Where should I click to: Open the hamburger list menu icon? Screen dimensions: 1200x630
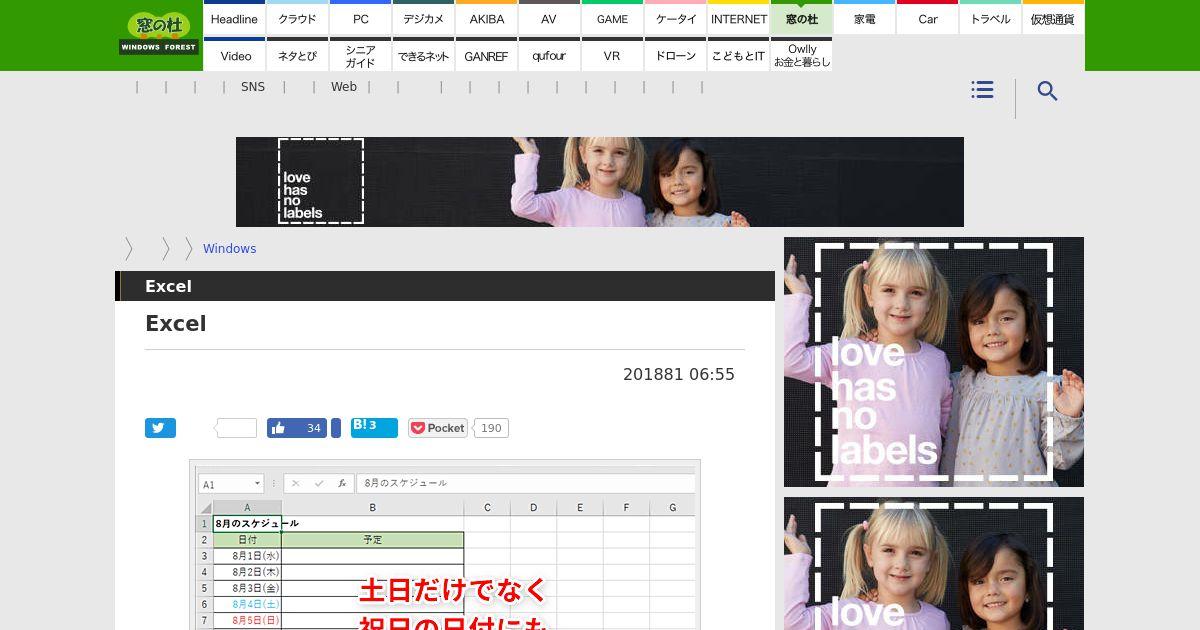click(x=982, y=90)
